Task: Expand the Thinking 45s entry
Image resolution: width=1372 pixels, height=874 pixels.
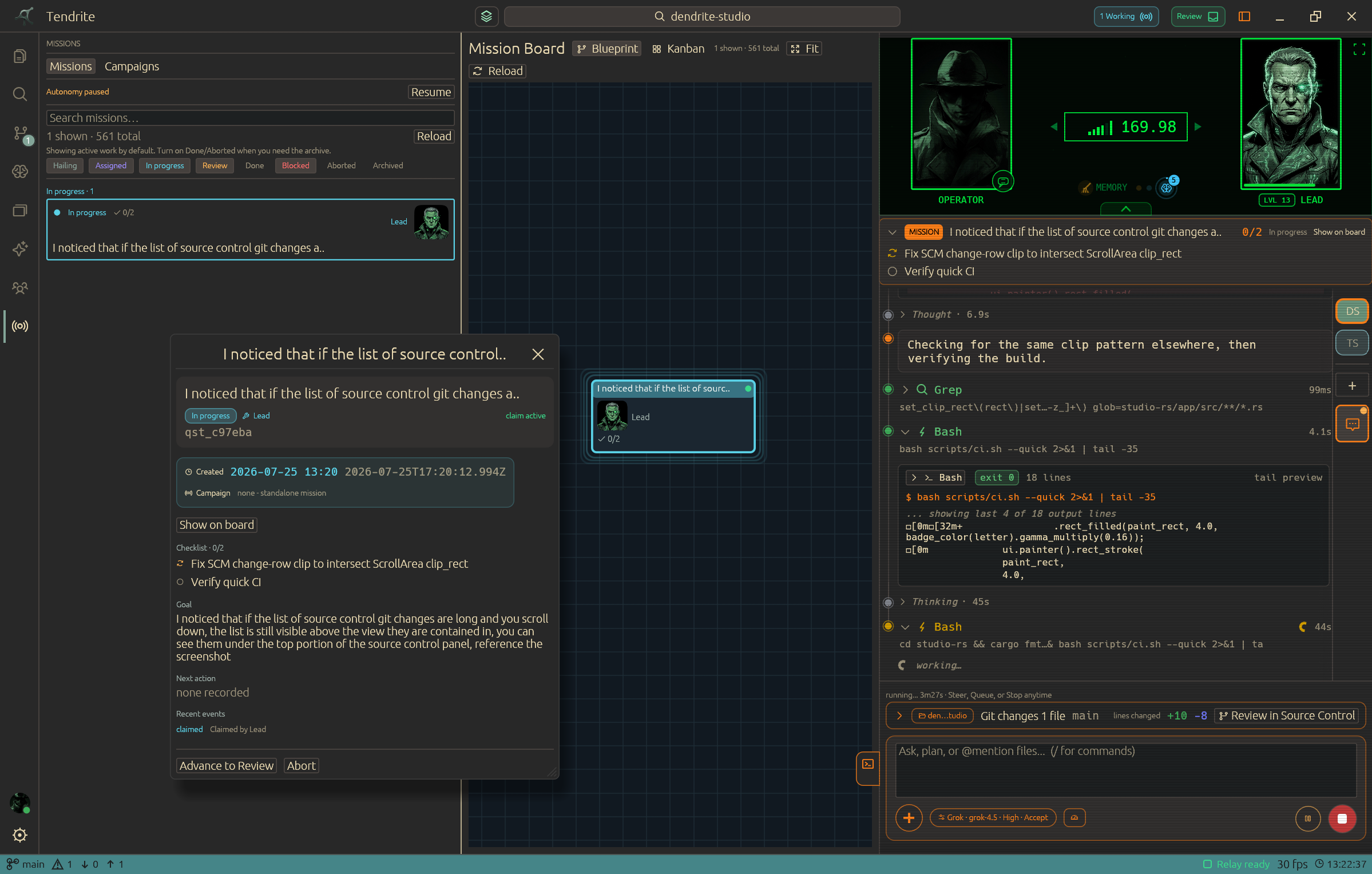Action: coord(902,602)
